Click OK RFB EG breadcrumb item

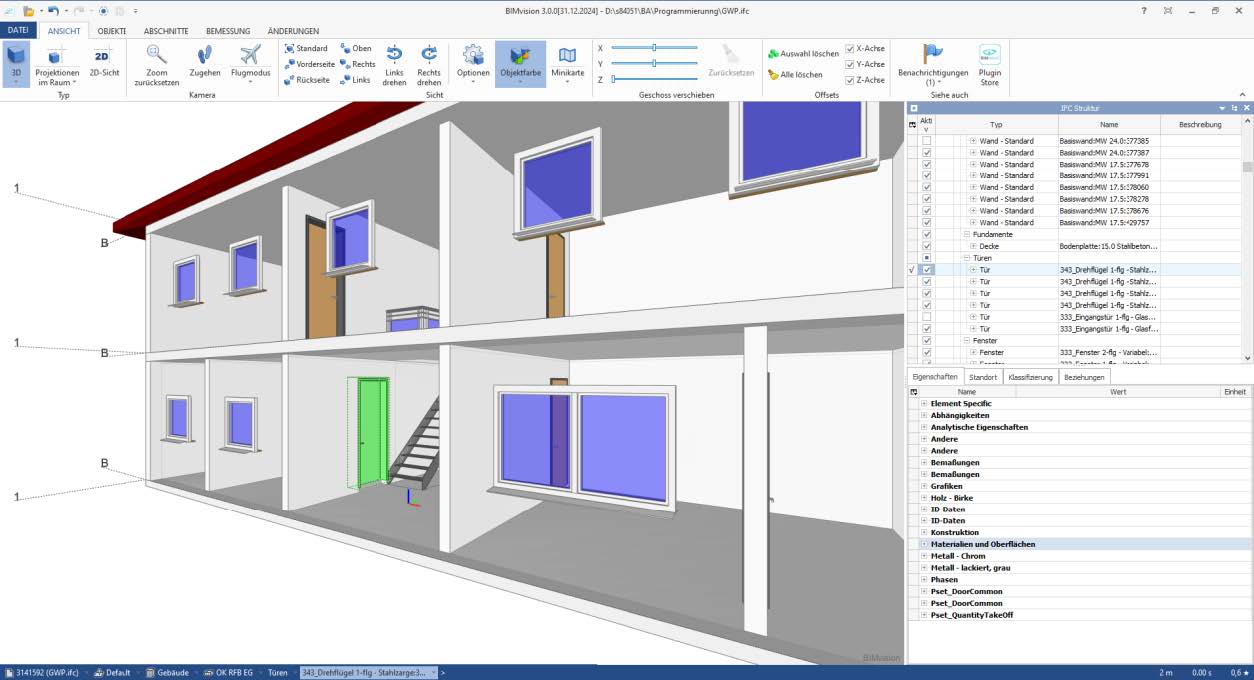tap(230, 673)
